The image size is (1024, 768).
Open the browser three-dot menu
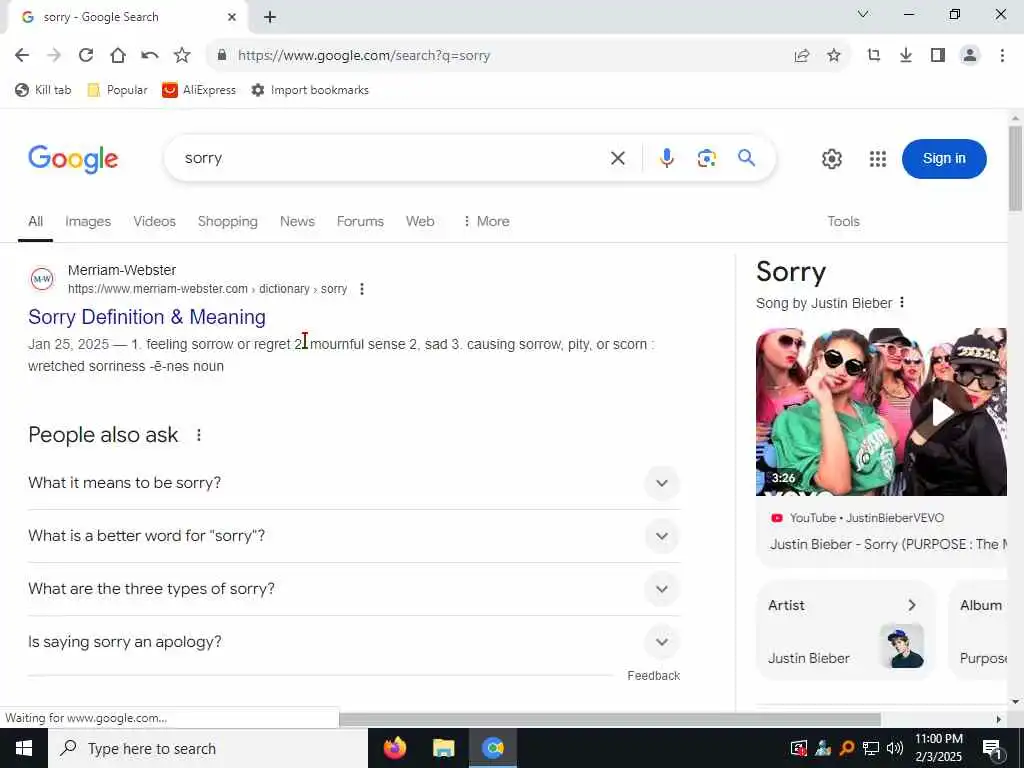pos(1002,56)
